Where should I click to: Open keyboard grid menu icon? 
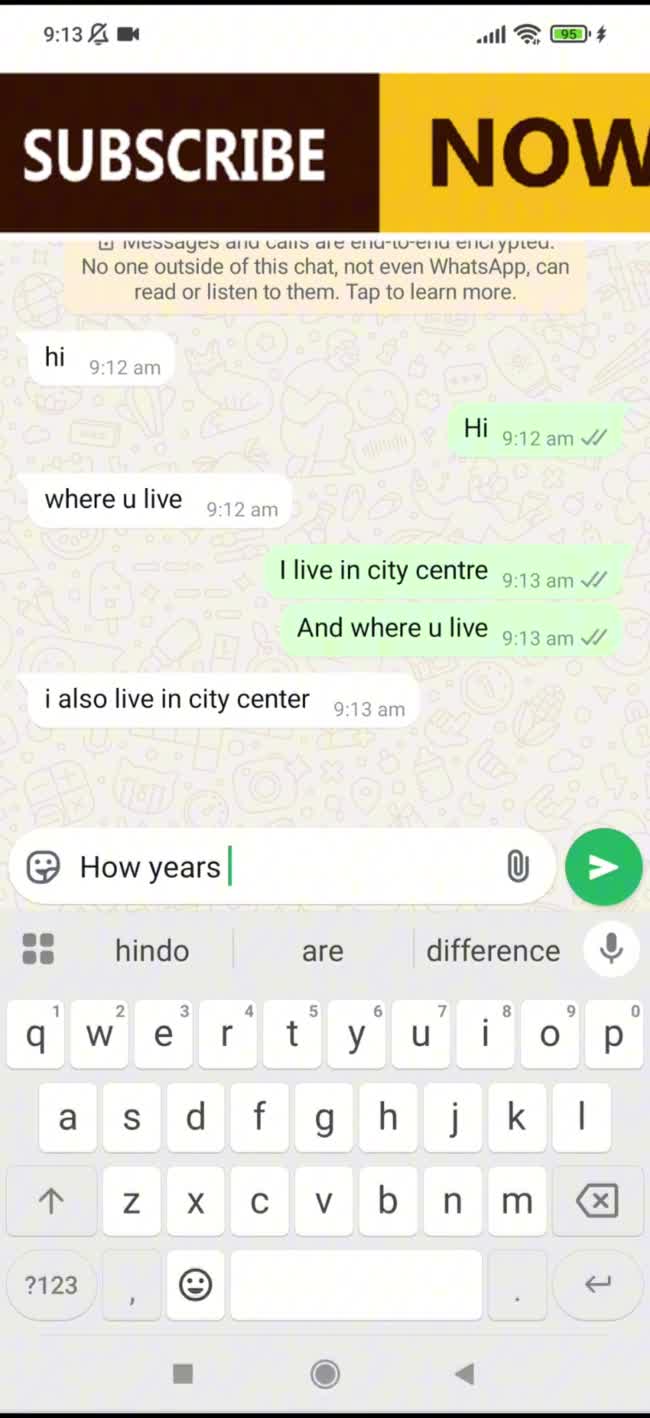click(x=38, y=949)
